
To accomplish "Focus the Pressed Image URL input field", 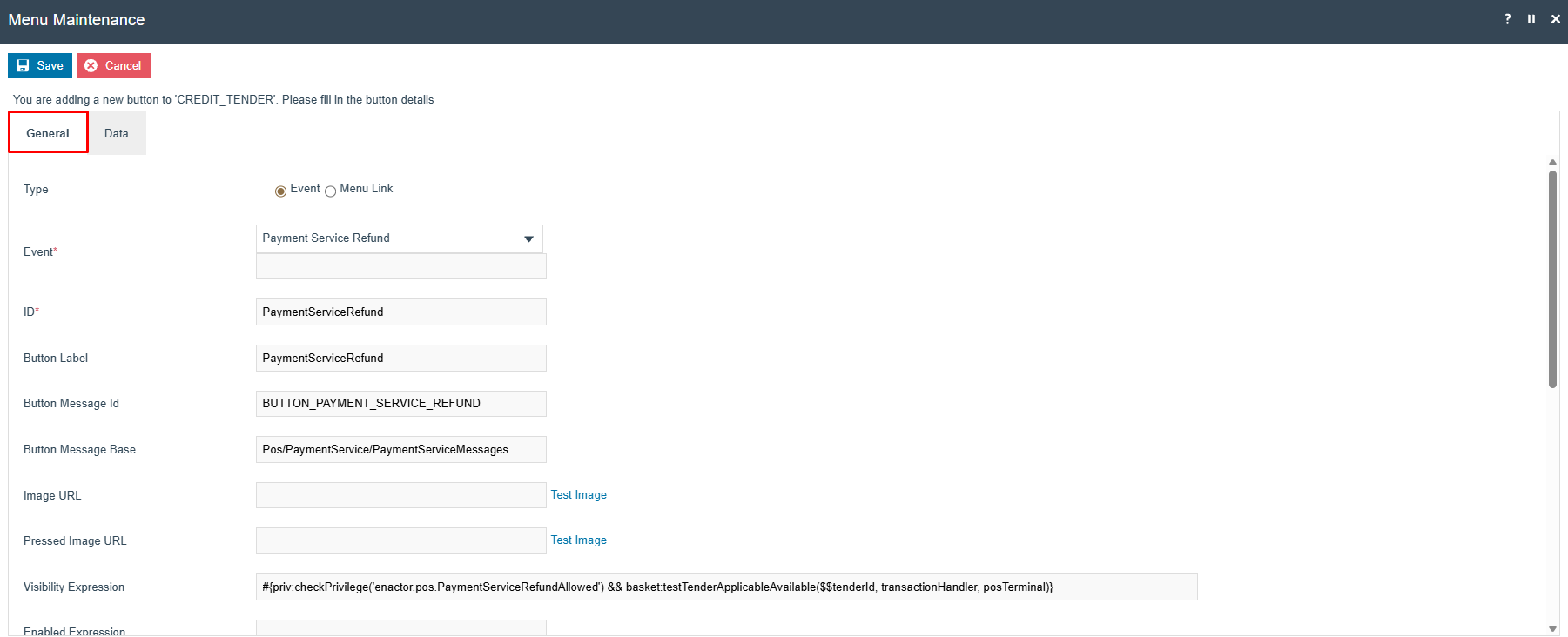I will 401,540.
